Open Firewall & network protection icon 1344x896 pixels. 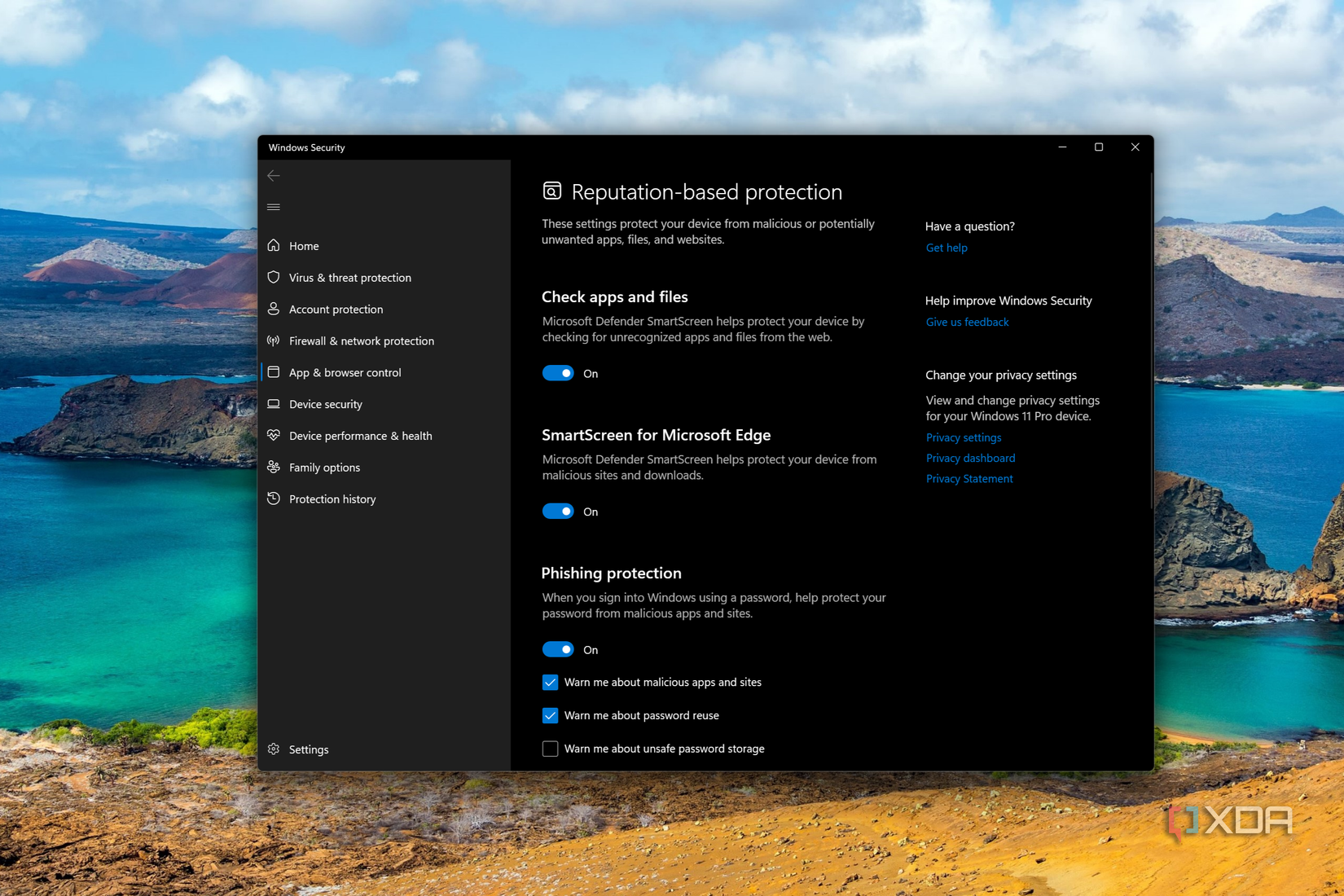click(274, 340)
